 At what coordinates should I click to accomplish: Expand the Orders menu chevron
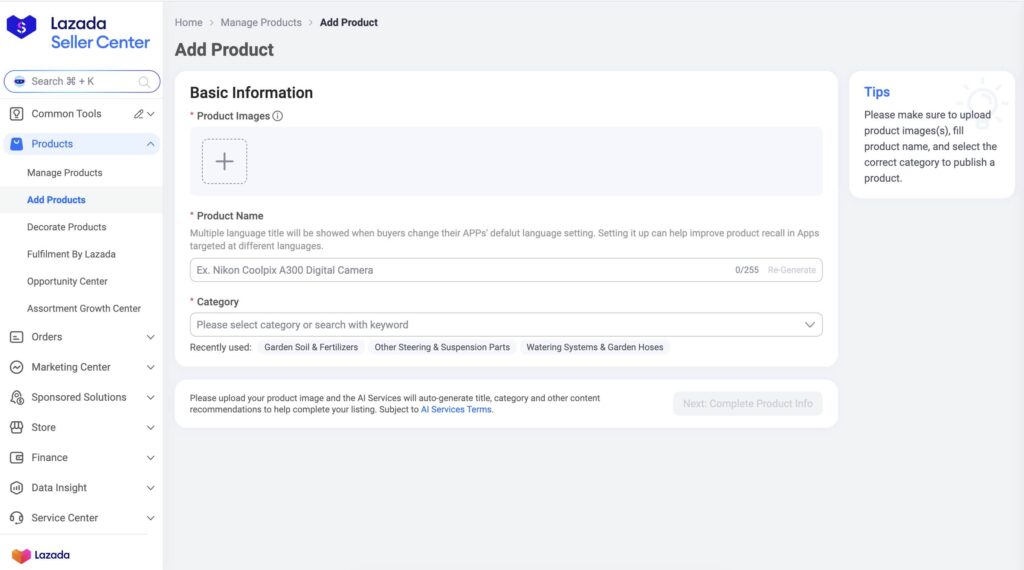151,337
